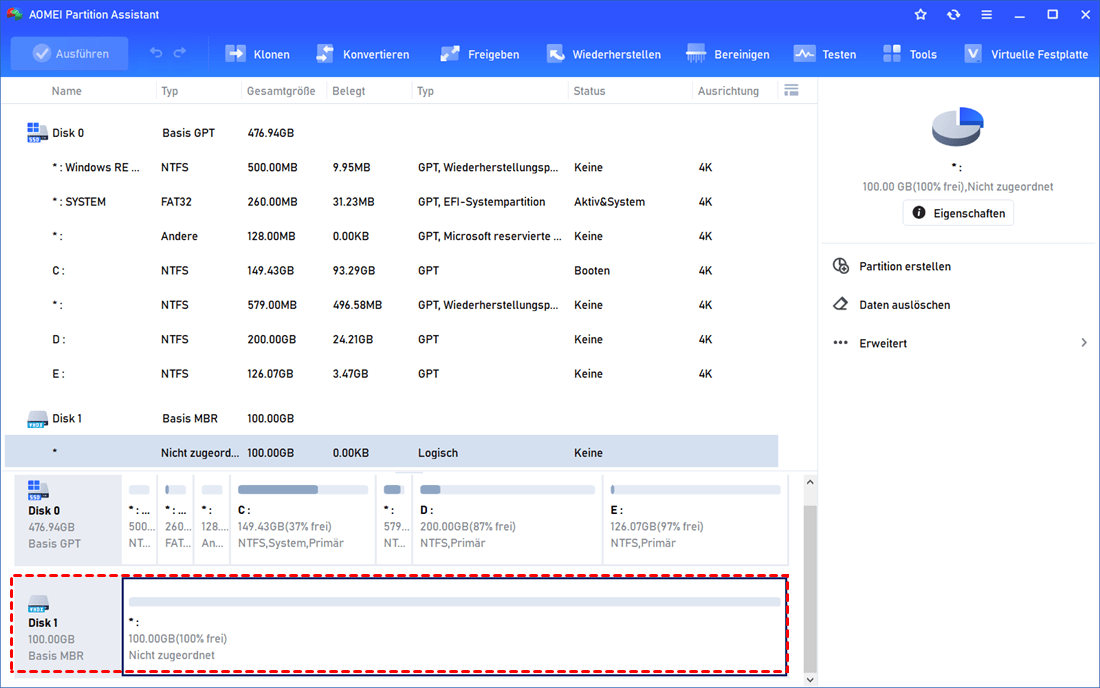
Task: Select the Freigeben toolbar icon
Action: tap(450, 54)
